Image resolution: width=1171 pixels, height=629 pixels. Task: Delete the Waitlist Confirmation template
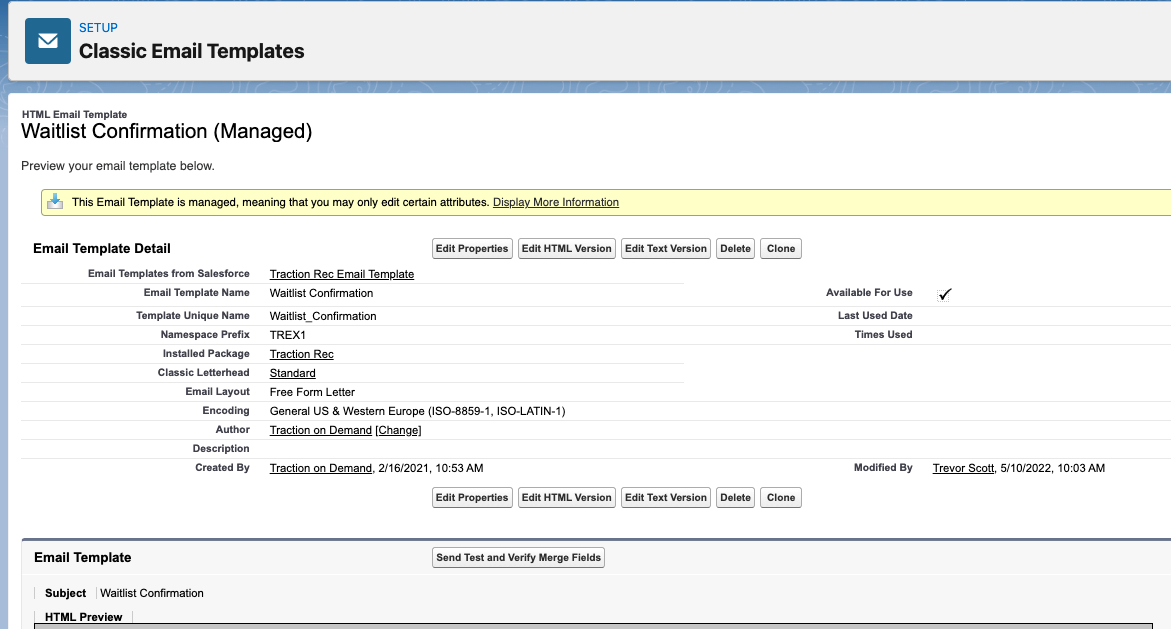[735, 248]
